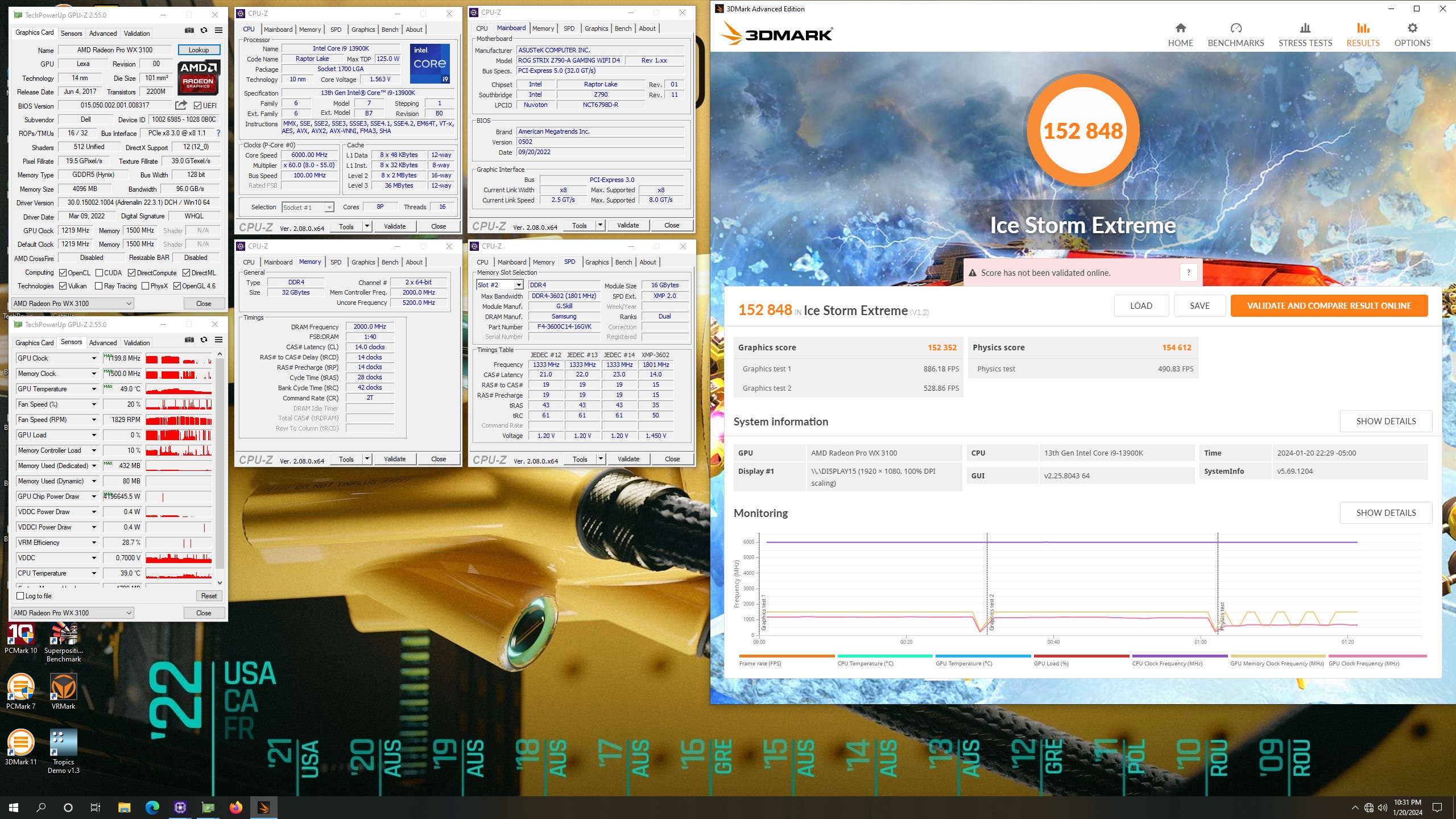Open File Explorer from the taskbar
1456x819 pixels.
124,807
